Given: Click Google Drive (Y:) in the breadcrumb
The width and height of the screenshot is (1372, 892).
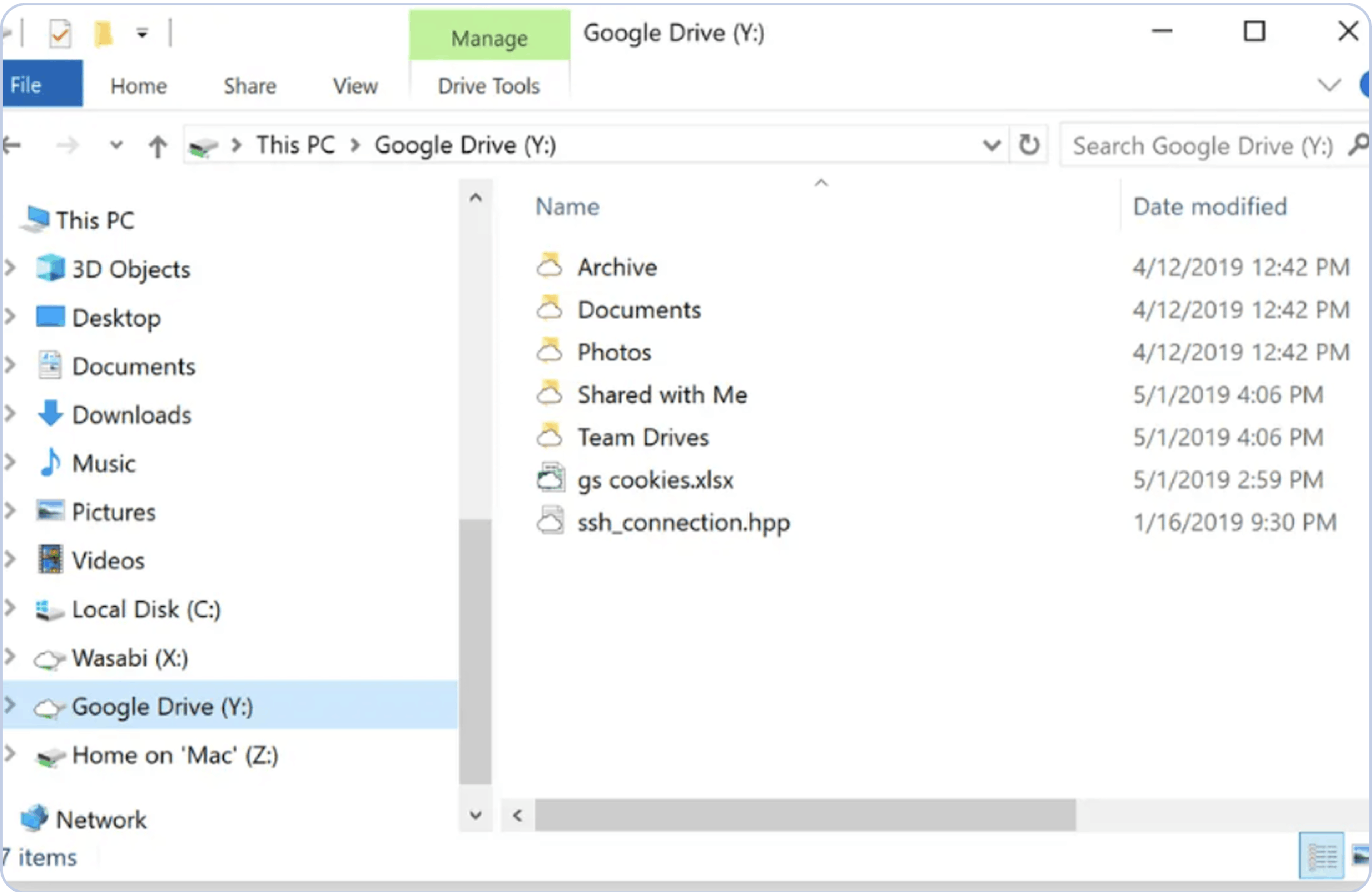Looking at the screenshot, I should [465, 145].
